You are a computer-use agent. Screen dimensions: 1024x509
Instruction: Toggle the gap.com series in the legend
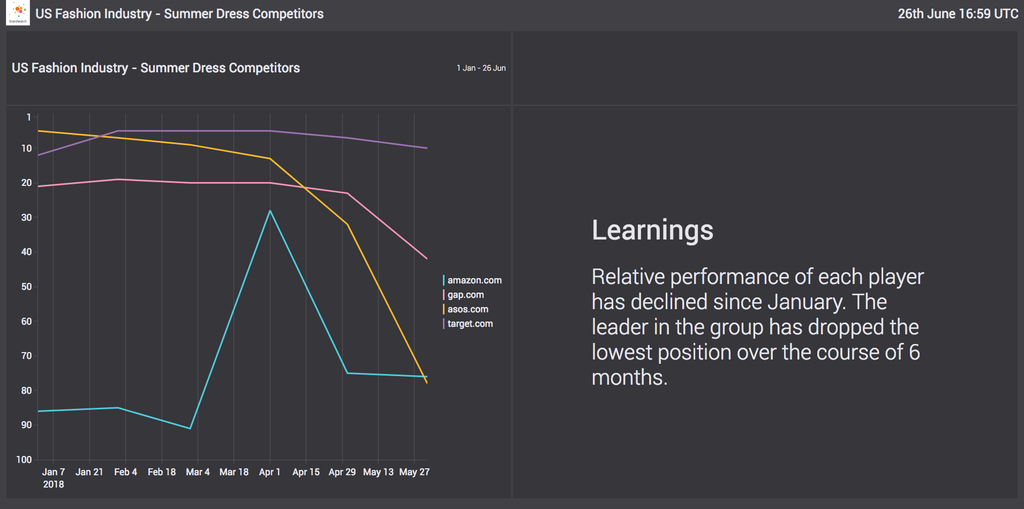pyautogui.click(x=466, y=295)
